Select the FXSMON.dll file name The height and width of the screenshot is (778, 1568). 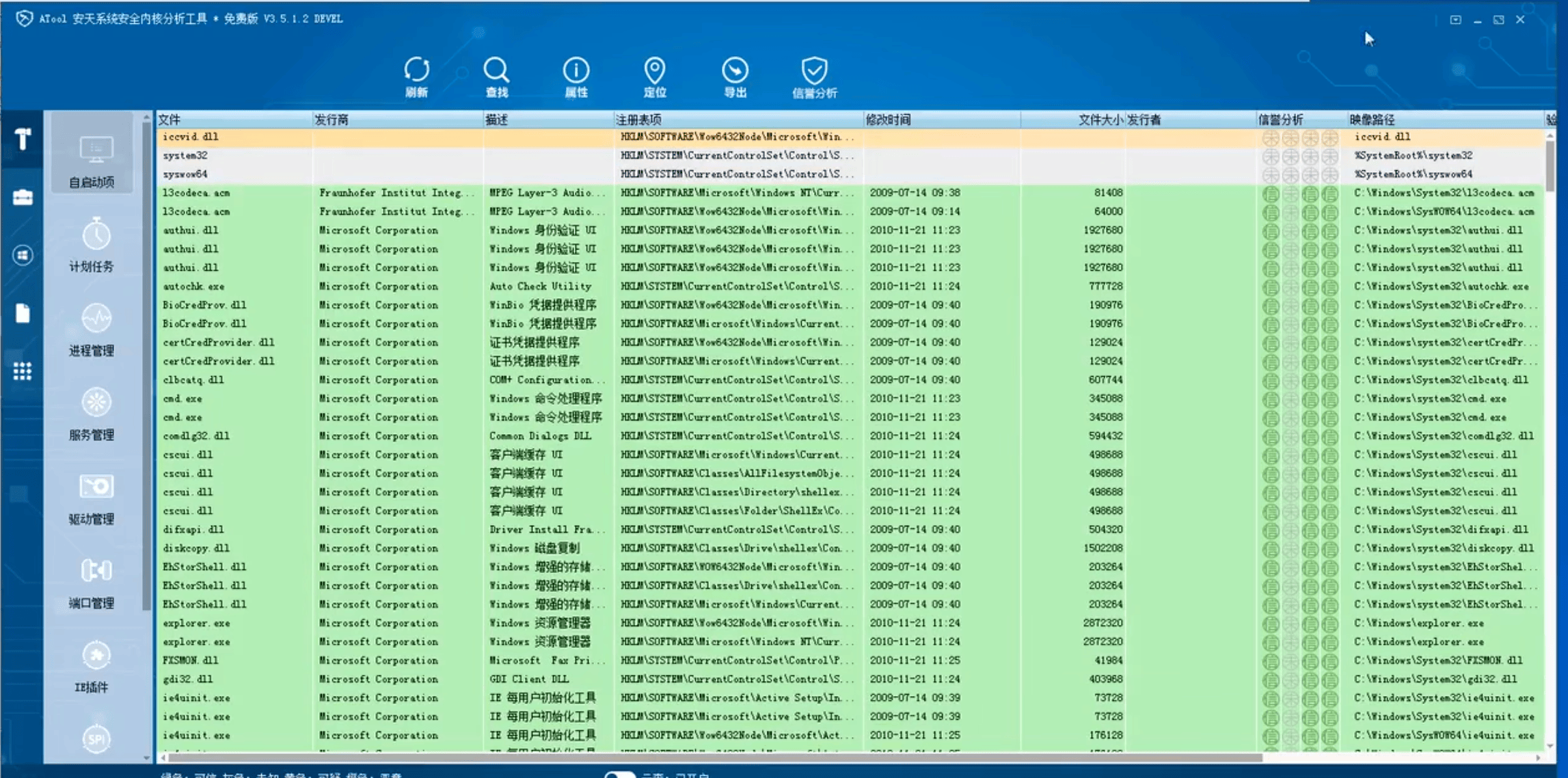click(x=190, y=660)
